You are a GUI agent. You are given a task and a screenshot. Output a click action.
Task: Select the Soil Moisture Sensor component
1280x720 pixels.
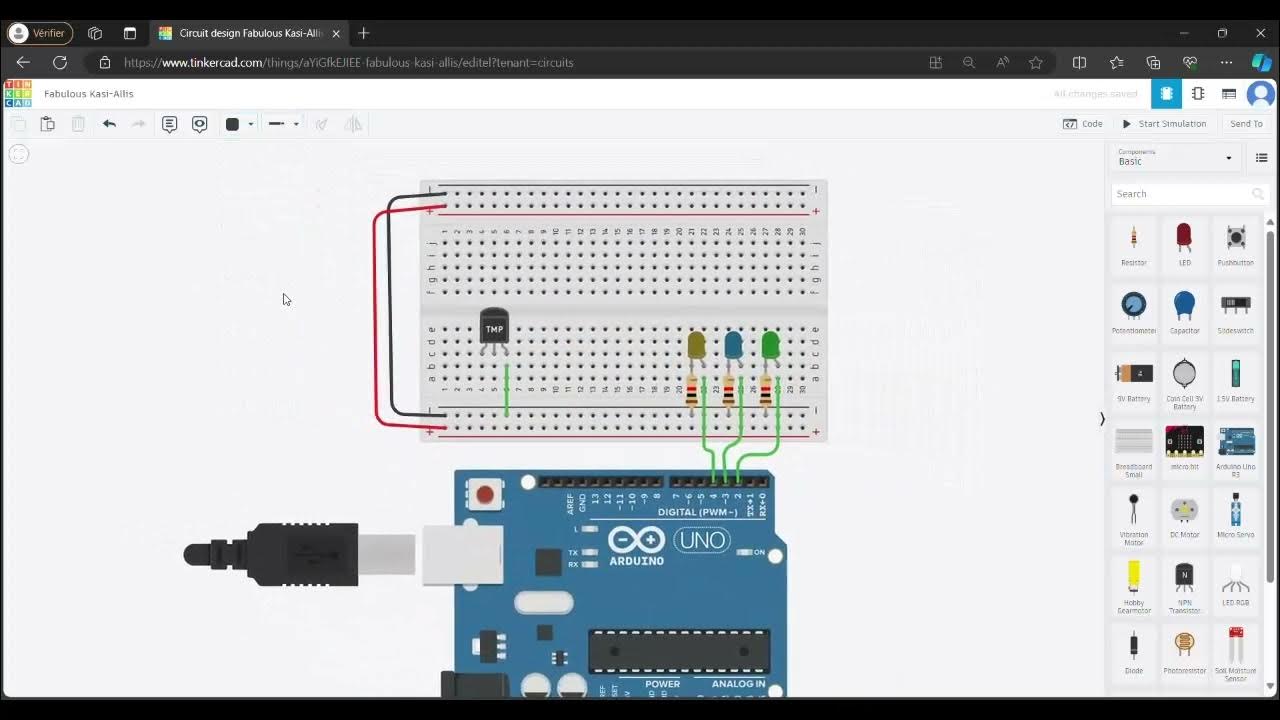1236,654
